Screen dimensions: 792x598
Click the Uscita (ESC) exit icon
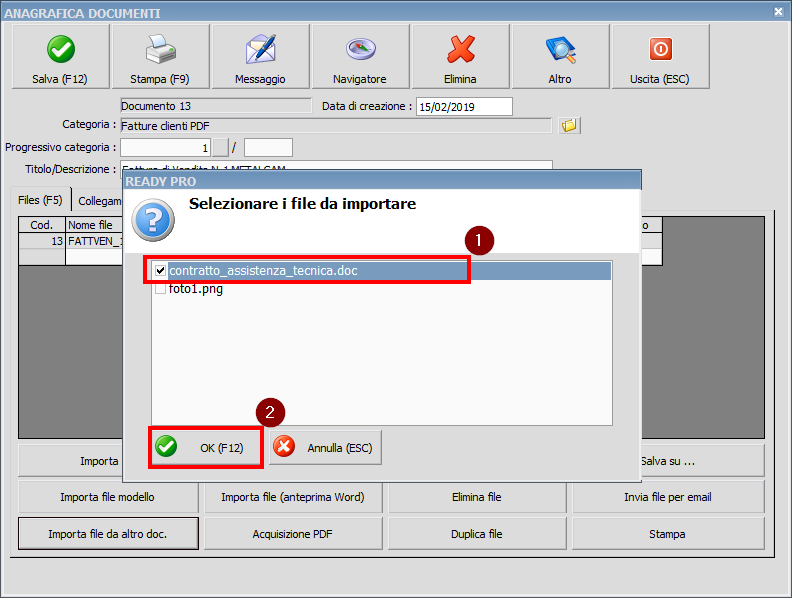point(660,49)
